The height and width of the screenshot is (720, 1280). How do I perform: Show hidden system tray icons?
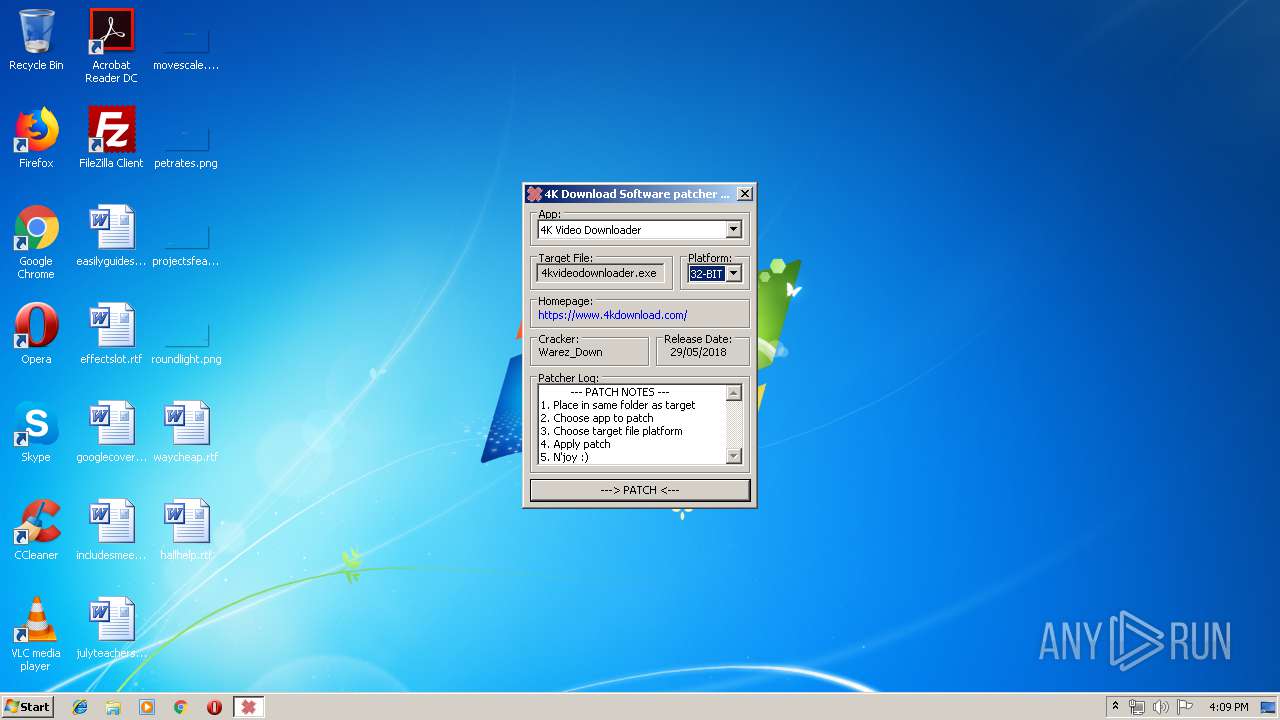point(1115,707)
